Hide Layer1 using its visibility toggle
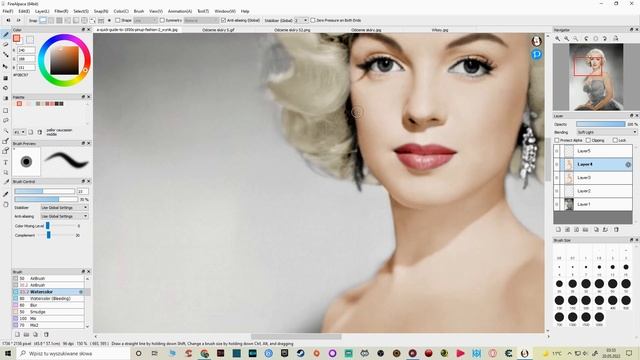The width and height of the screenshot is (640, 360). (x=557, y=204)
